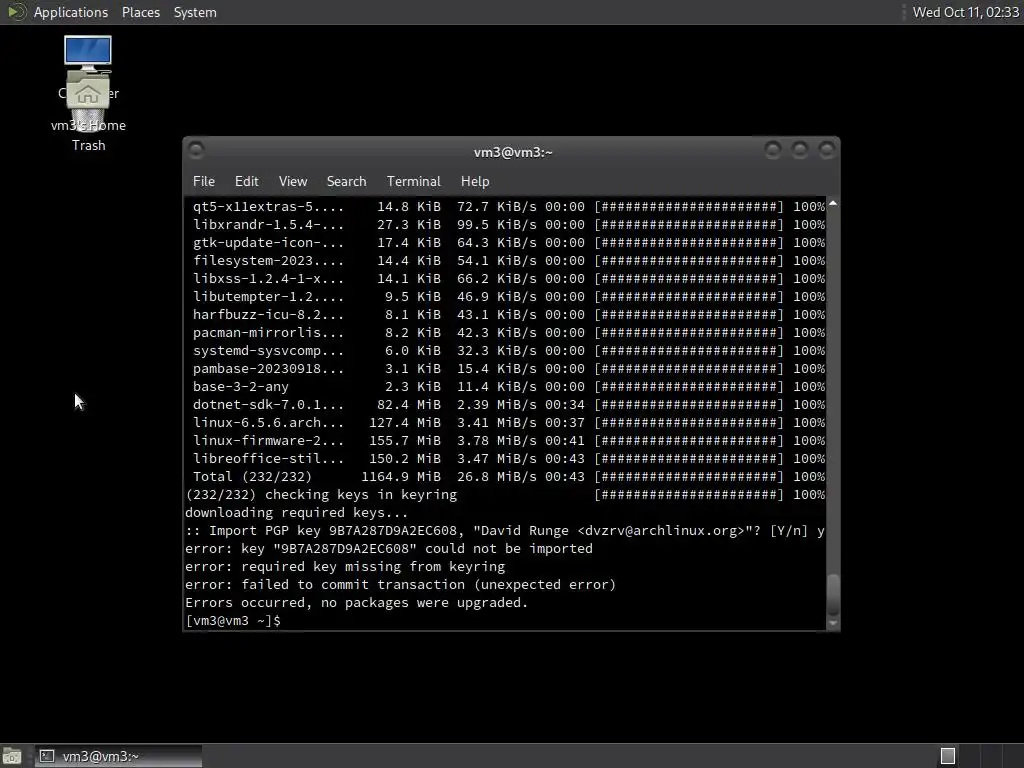This screenshot has height=768, width=1024.
Task: Open the terminal Help menu
Action: [x=475, y=182]
